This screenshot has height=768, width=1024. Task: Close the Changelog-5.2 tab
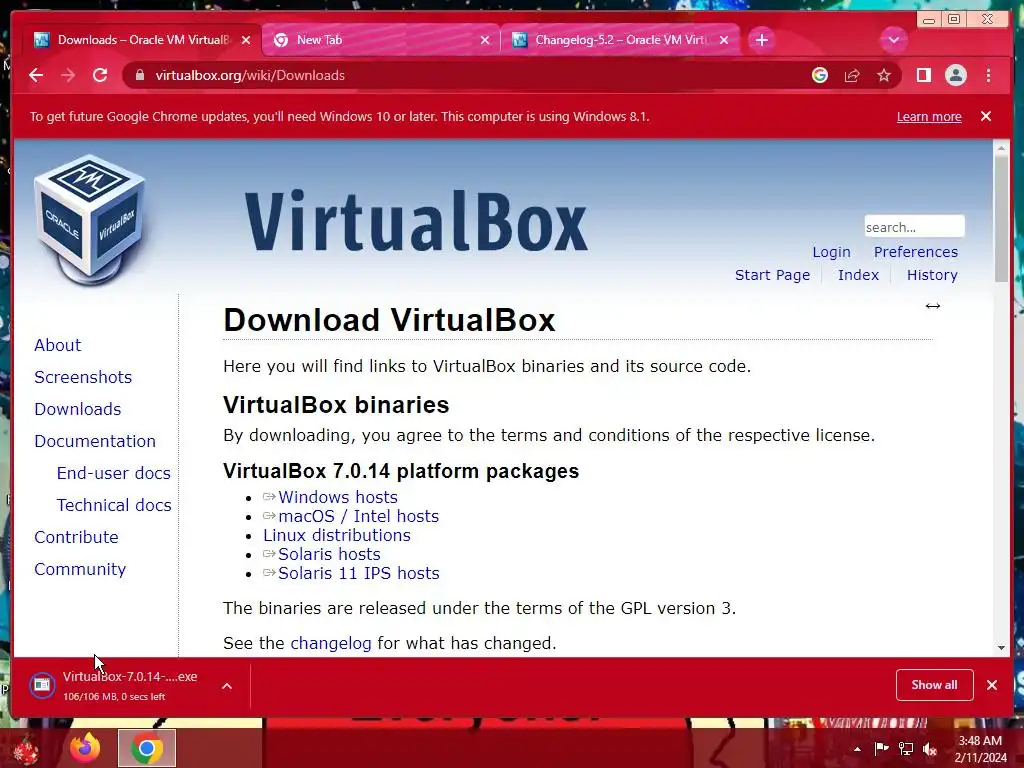coord(724,40)
